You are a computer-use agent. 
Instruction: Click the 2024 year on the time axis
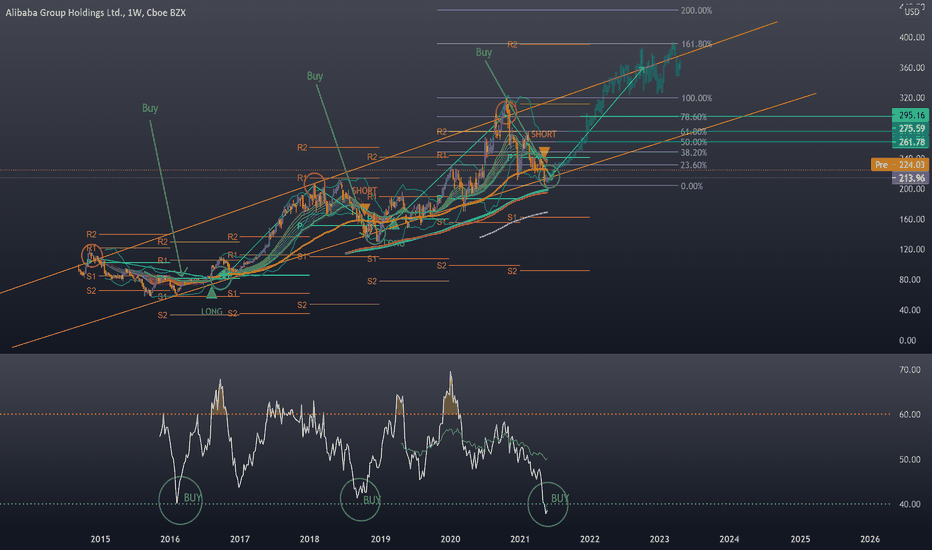coord(729,539)
